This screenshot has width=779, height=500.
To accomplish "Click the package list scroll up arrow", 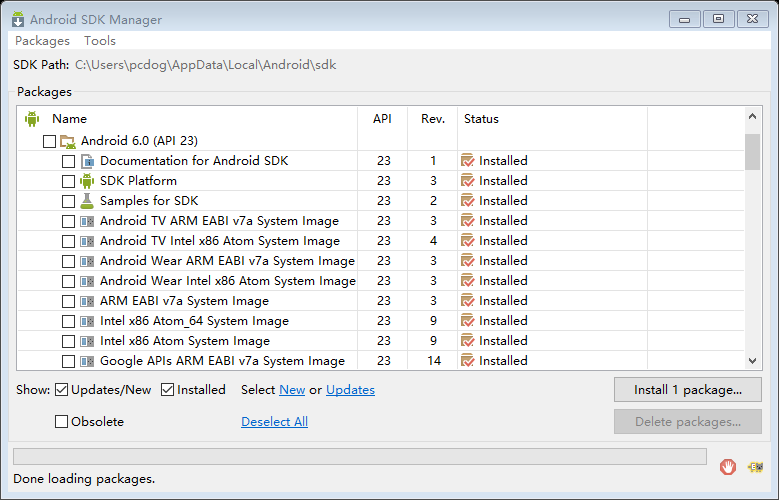I will tap(752, 116).
